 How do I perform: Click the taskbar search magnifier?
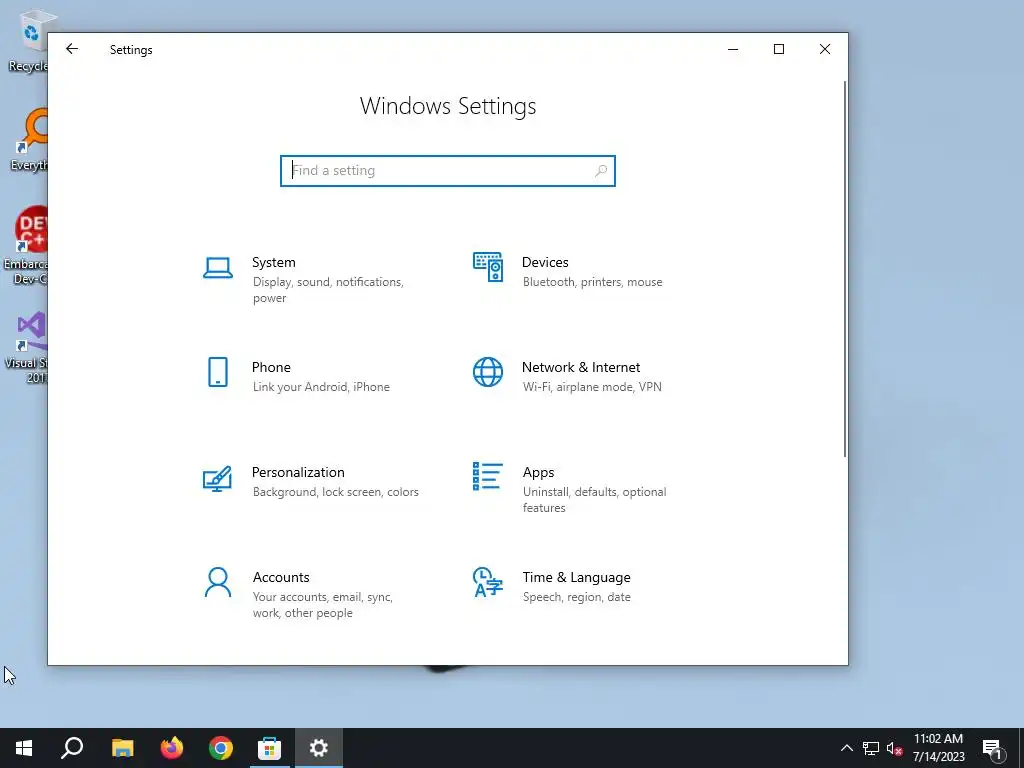tap(72, 748)
